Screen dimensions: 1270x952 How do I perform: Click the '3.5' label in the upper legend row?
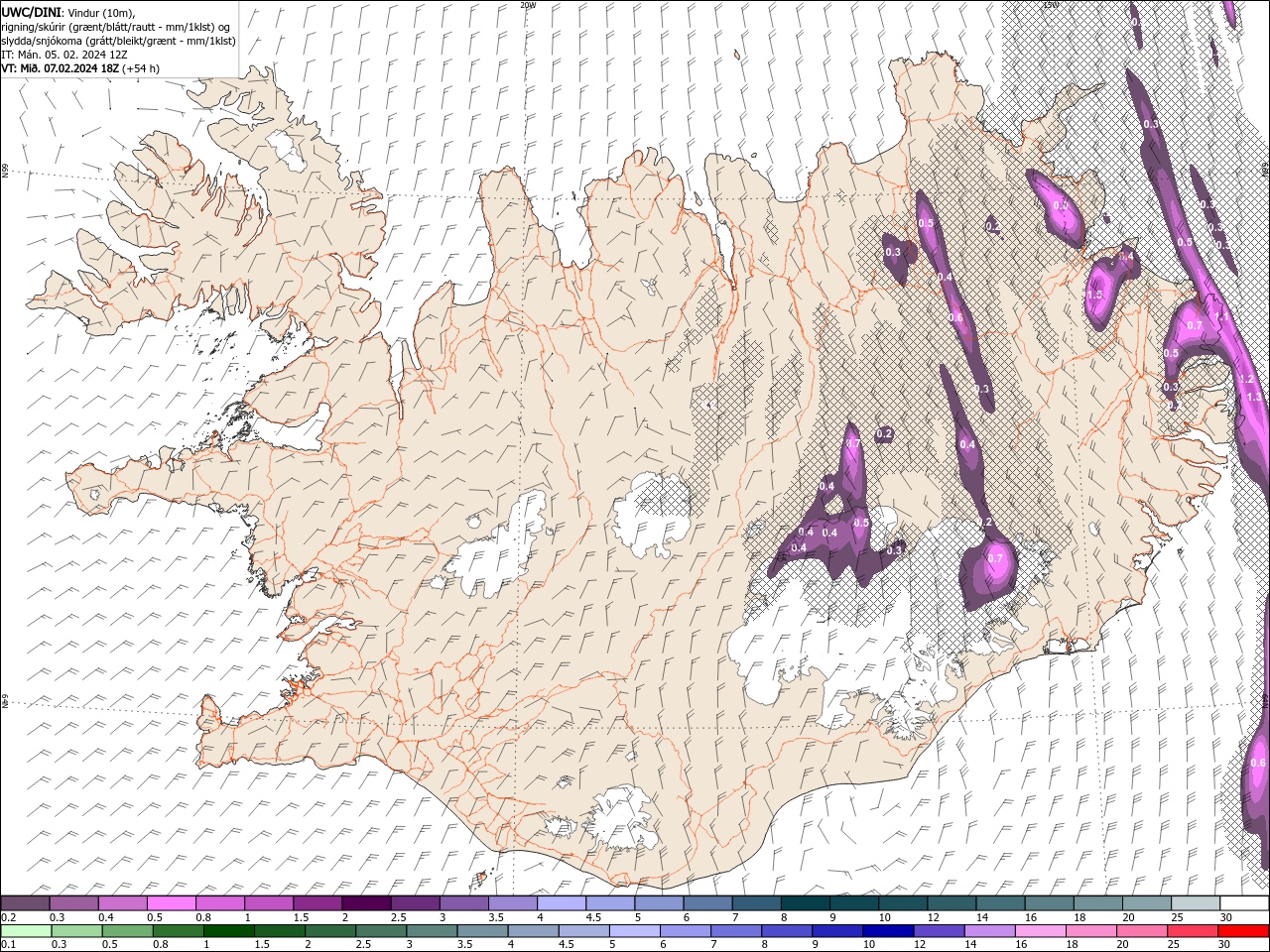[495, 917]
